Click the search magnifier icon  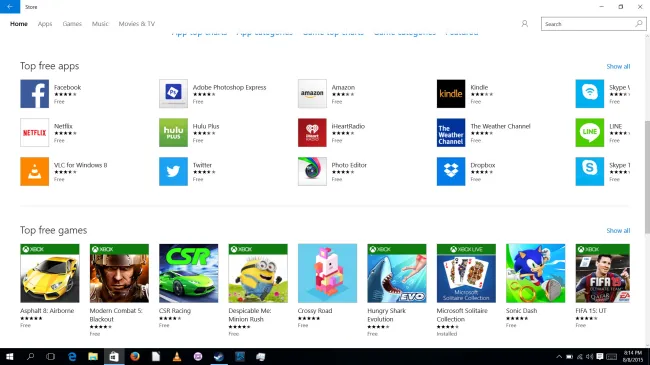(638, 24)
